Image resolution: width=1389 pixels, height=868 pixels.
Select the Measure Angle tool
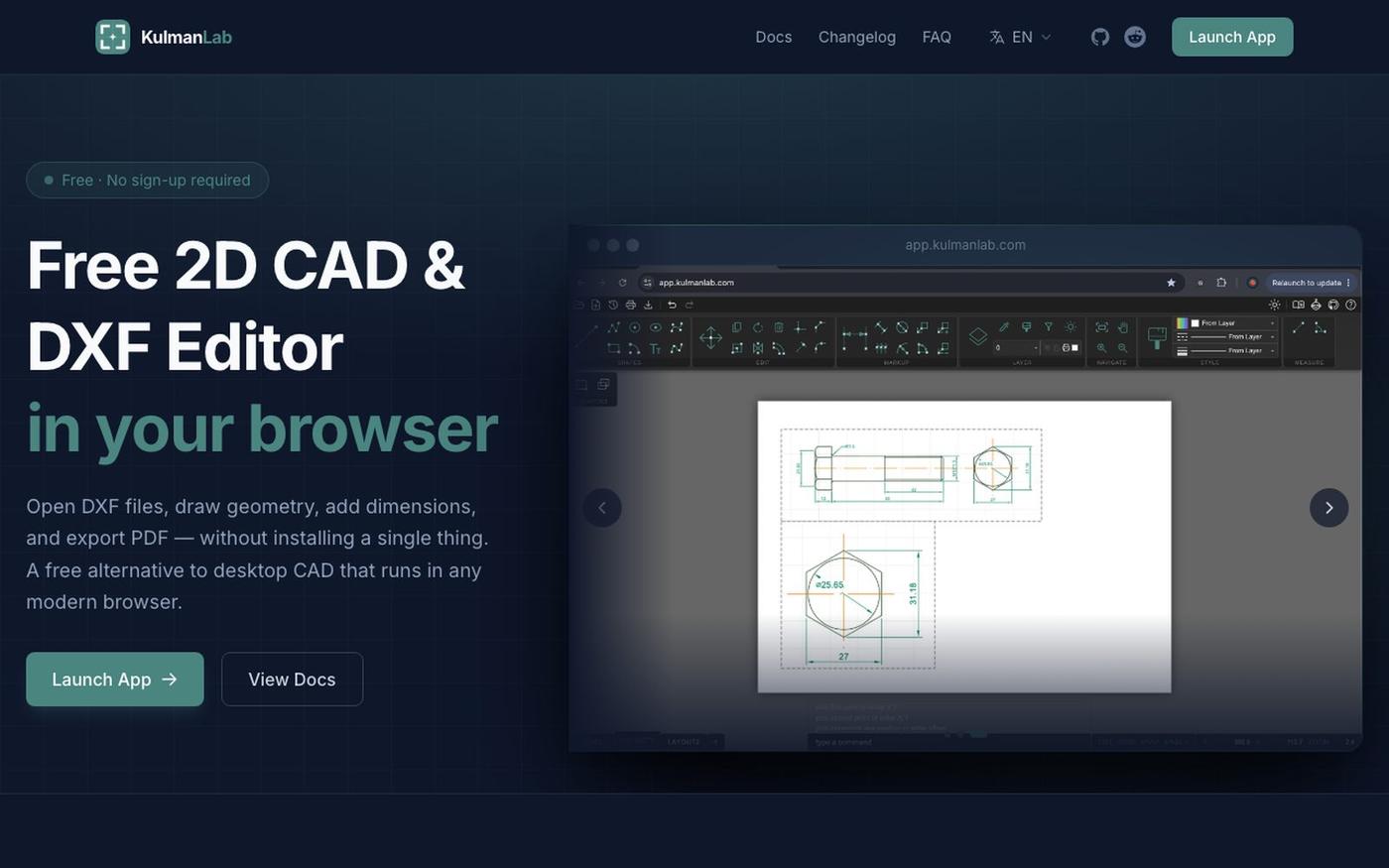(1321, 327)
